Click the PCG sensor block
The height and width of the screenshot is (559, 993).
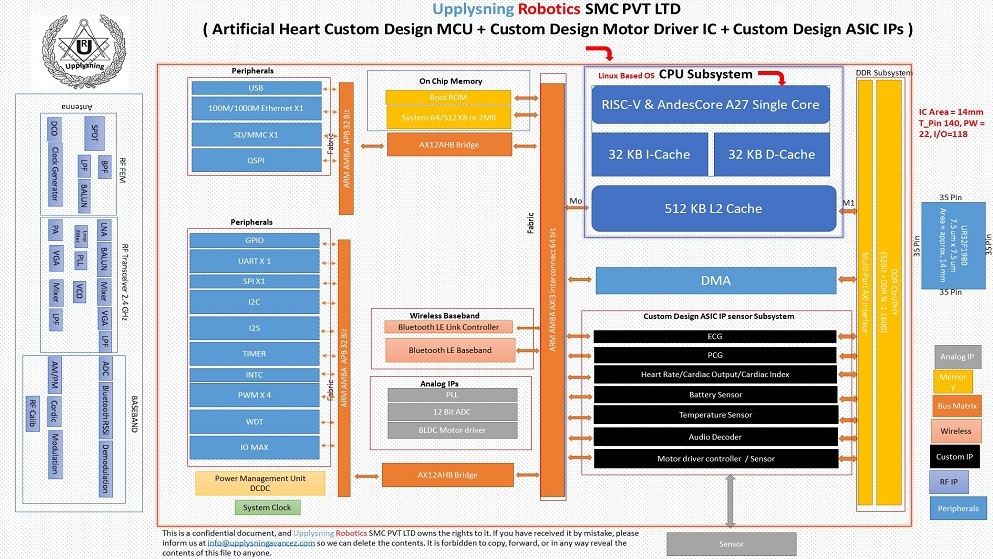coord(715,355)
